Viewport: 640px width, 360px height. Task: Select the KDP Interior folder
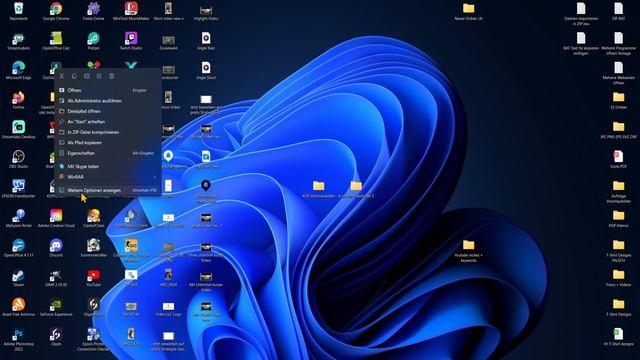(x=618, y=218)
